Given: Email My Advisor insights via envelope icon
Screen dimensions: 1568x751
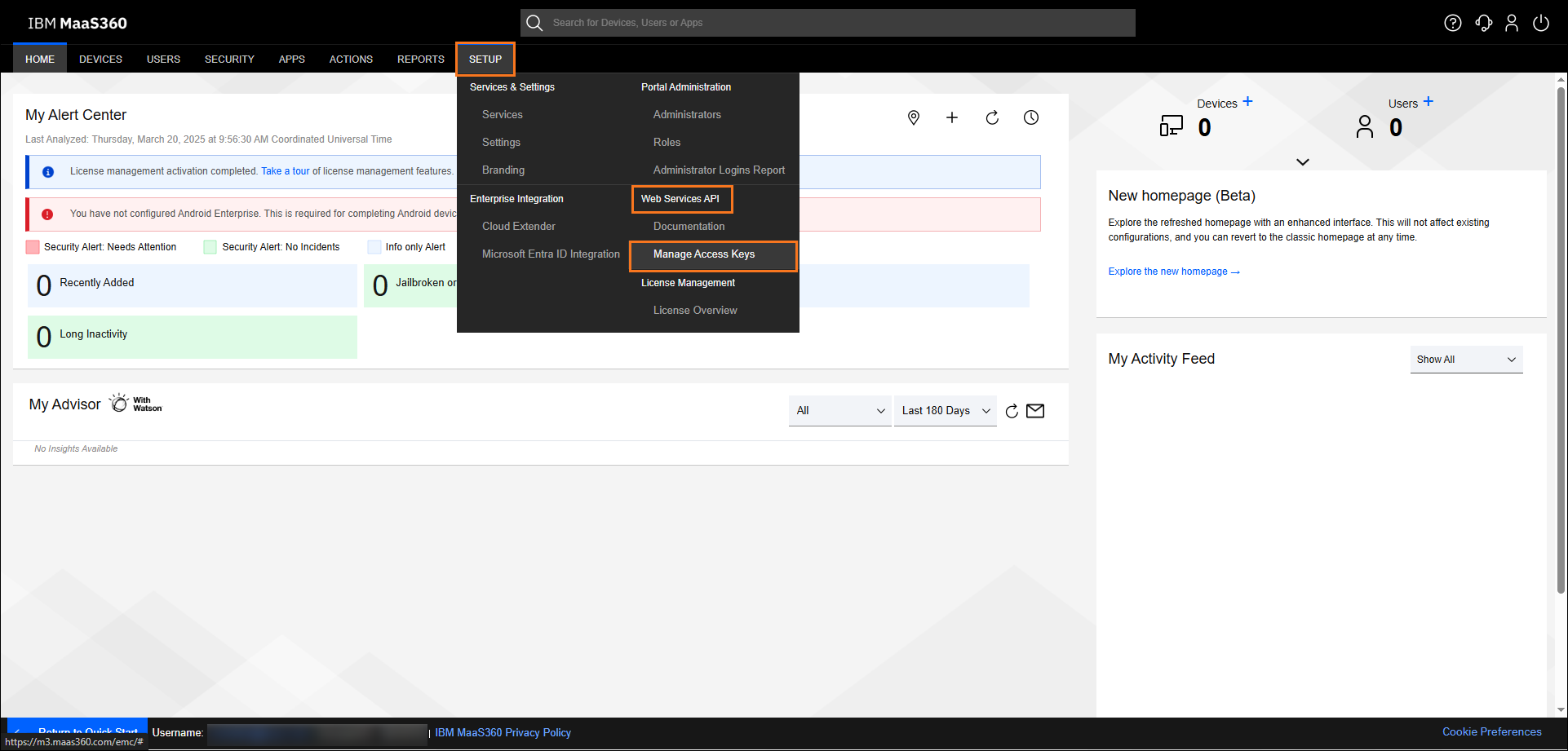Looking at the screenshot, I should point(1035,411).
